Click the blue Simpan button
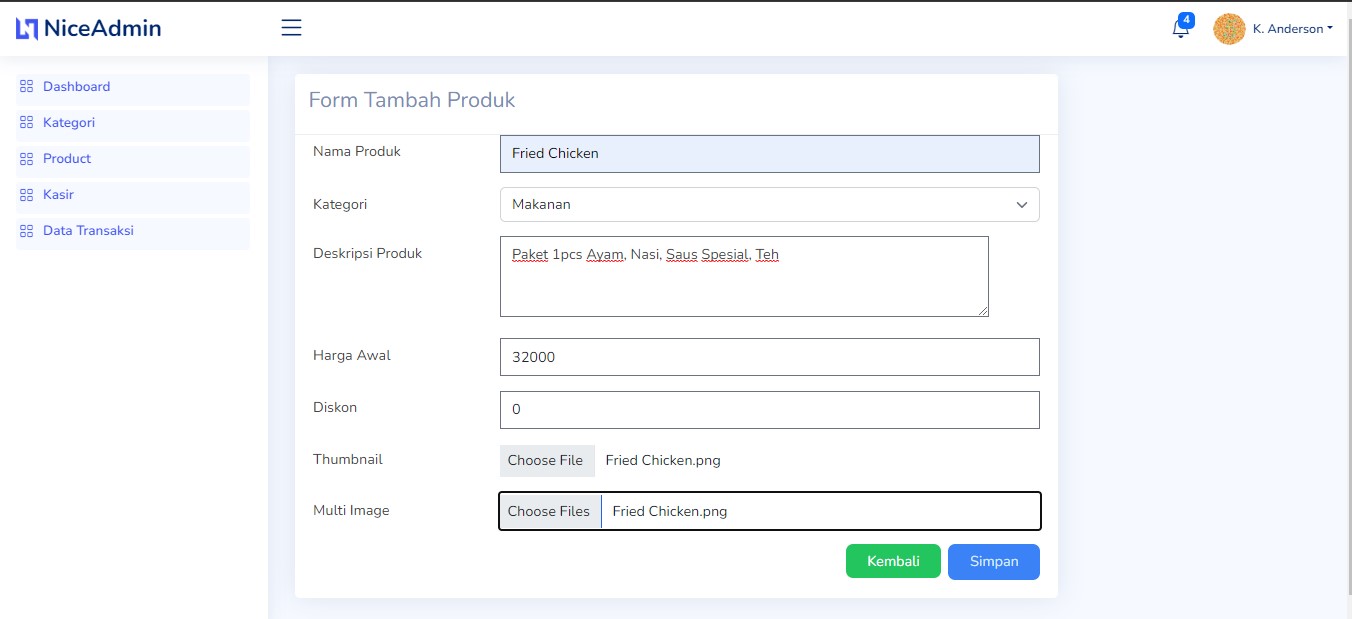 click(x=993, y=561)
